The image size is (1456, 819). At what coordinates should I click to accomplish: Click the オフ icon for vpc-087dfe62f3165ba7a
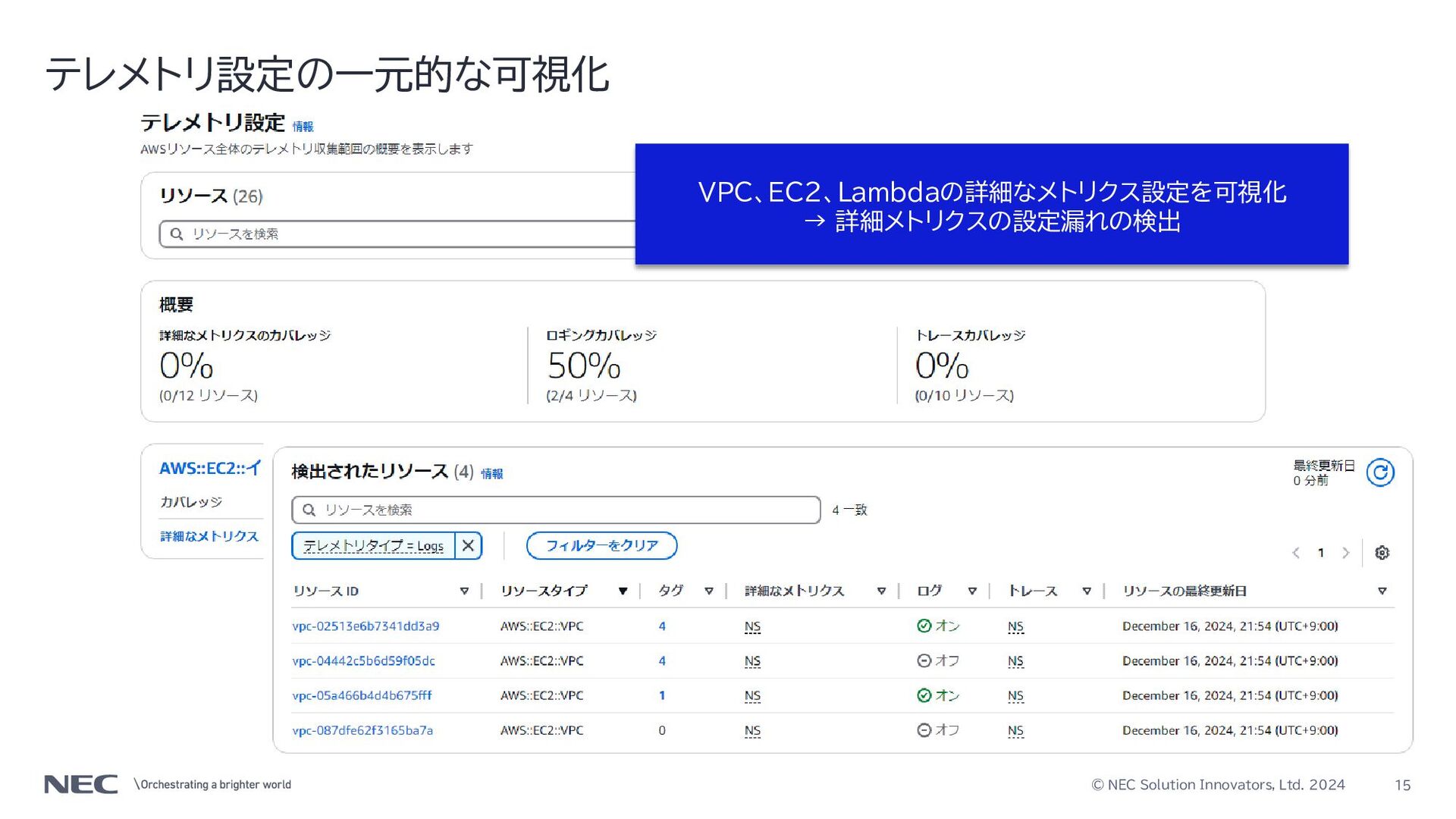coord(924,730)
